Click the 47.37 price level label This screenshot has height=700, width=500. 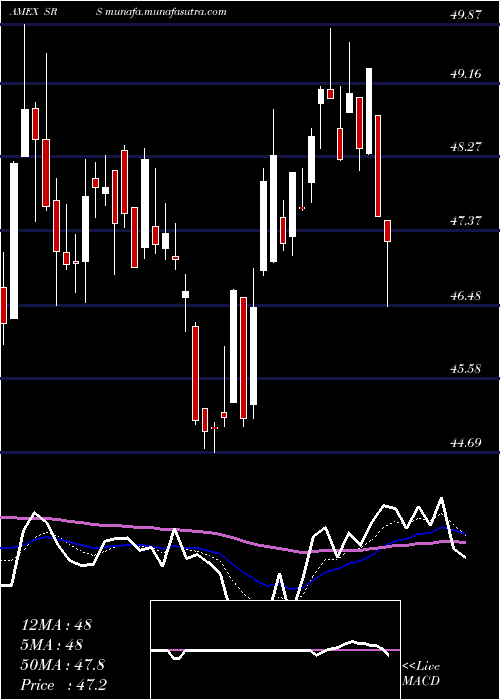click(466, 221)
